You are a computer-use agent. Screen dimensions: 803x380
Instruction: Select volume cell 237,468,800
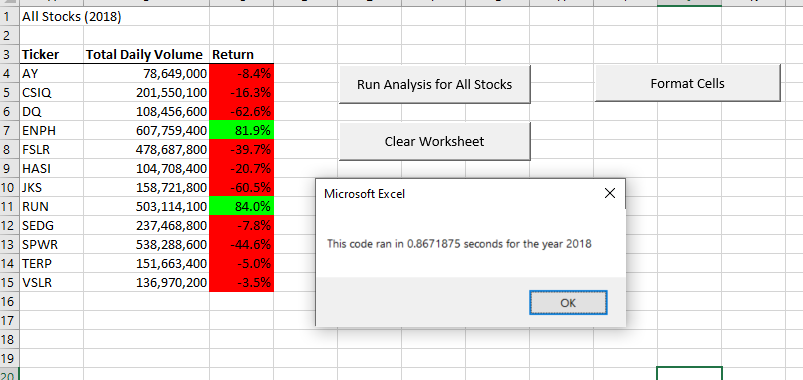pyautogui.click(x=146, y=225)
